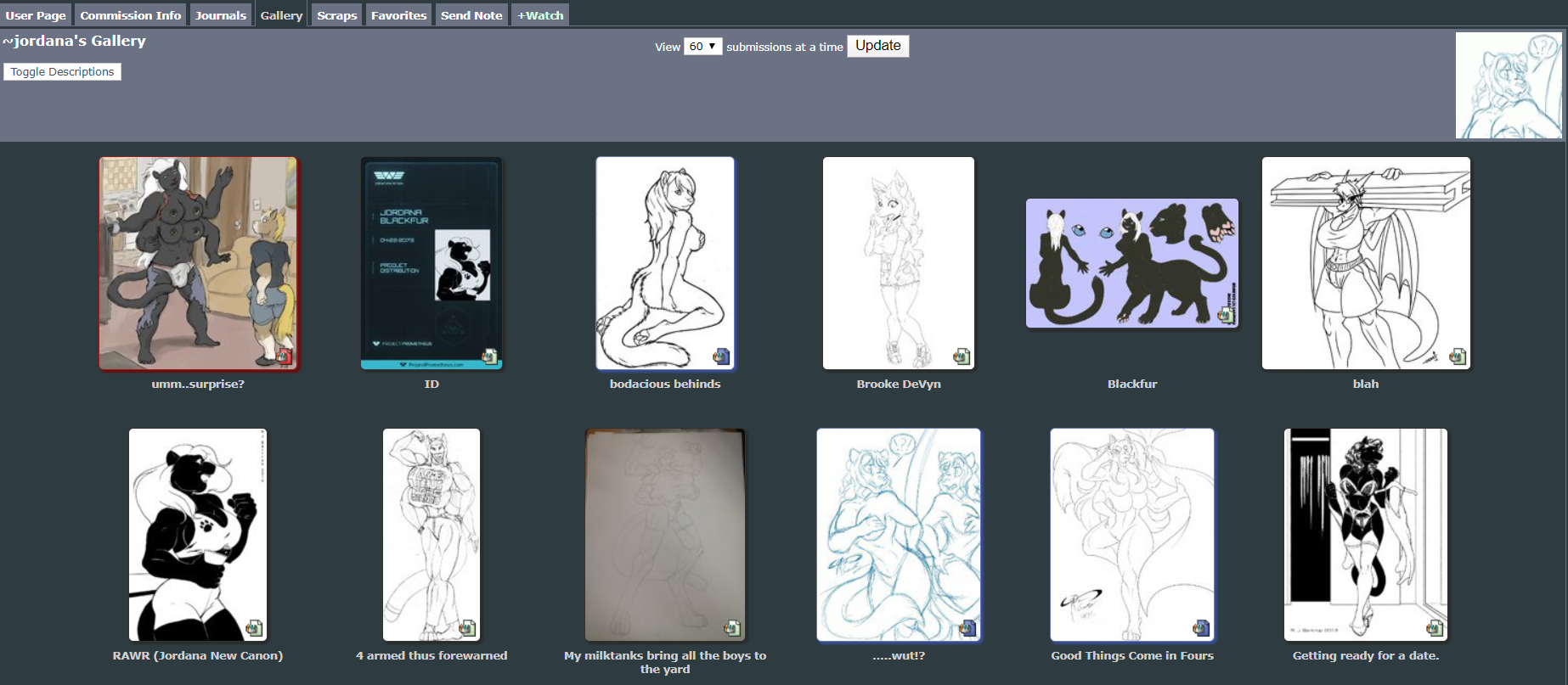The height and width of the screenshot is (685, 1568).
Task: Open the 'bodacious behinds' sketch thumbnail
Action: click(x=665, y=263)
